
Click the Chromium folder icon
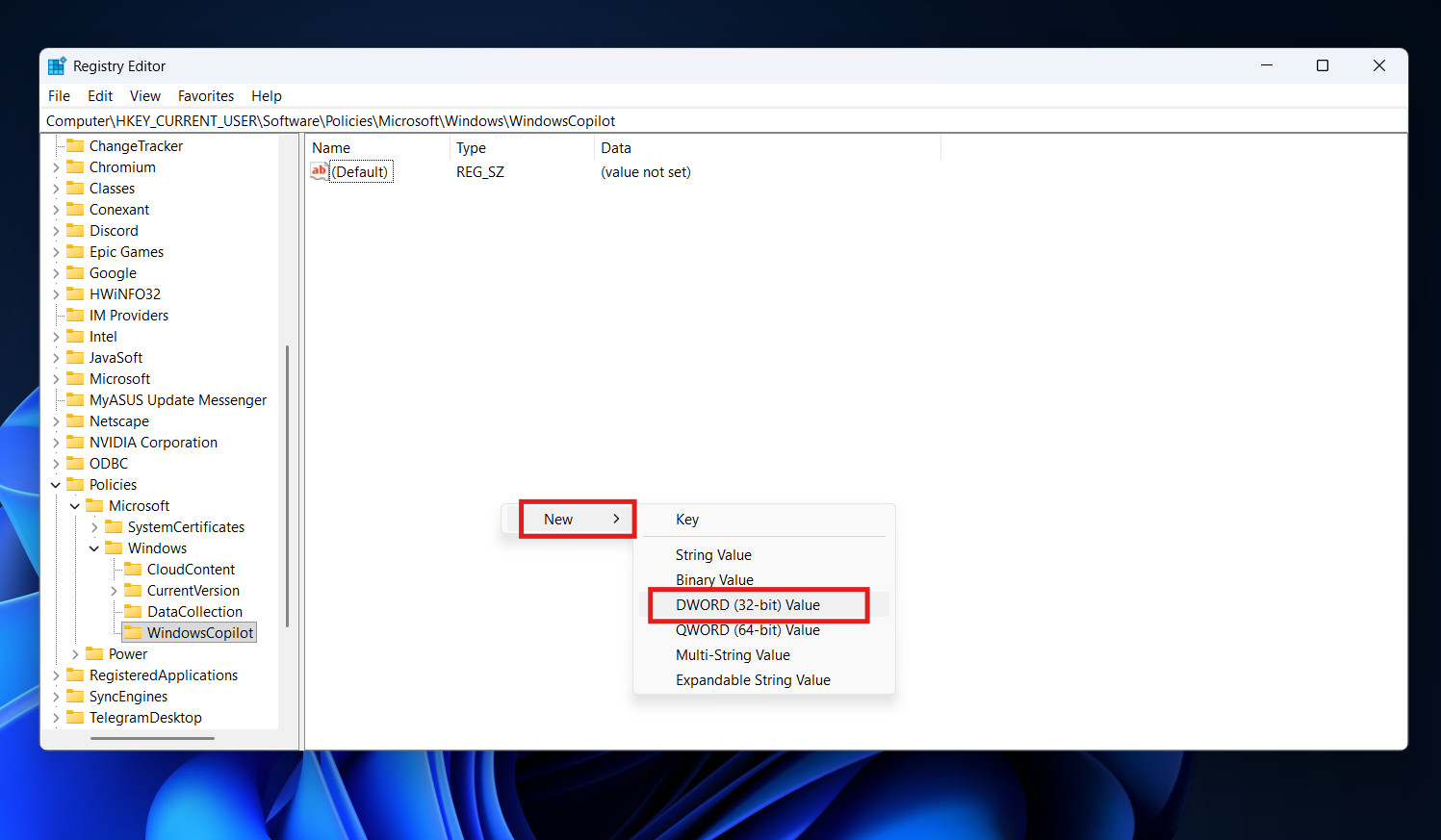point(75,167)
